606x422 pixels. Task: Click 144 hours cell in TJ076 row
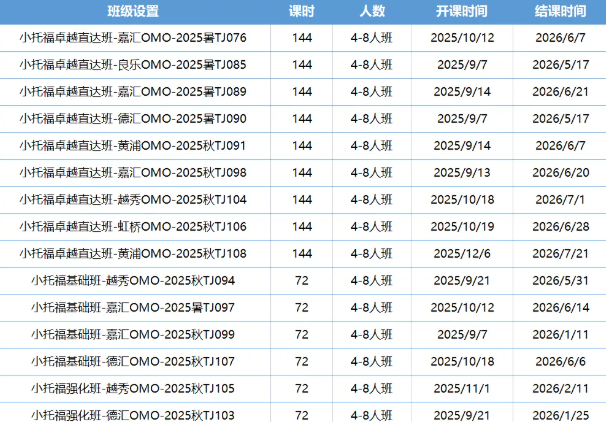302,37
